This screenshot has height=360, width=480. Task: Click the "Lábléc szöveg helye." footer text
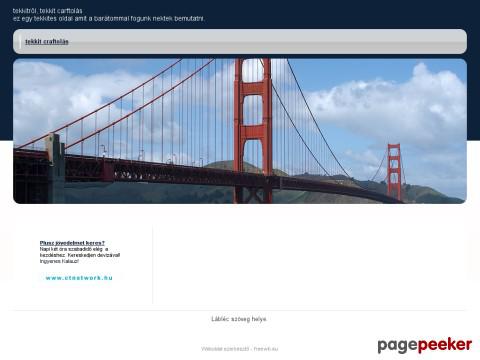pos(239,319)
